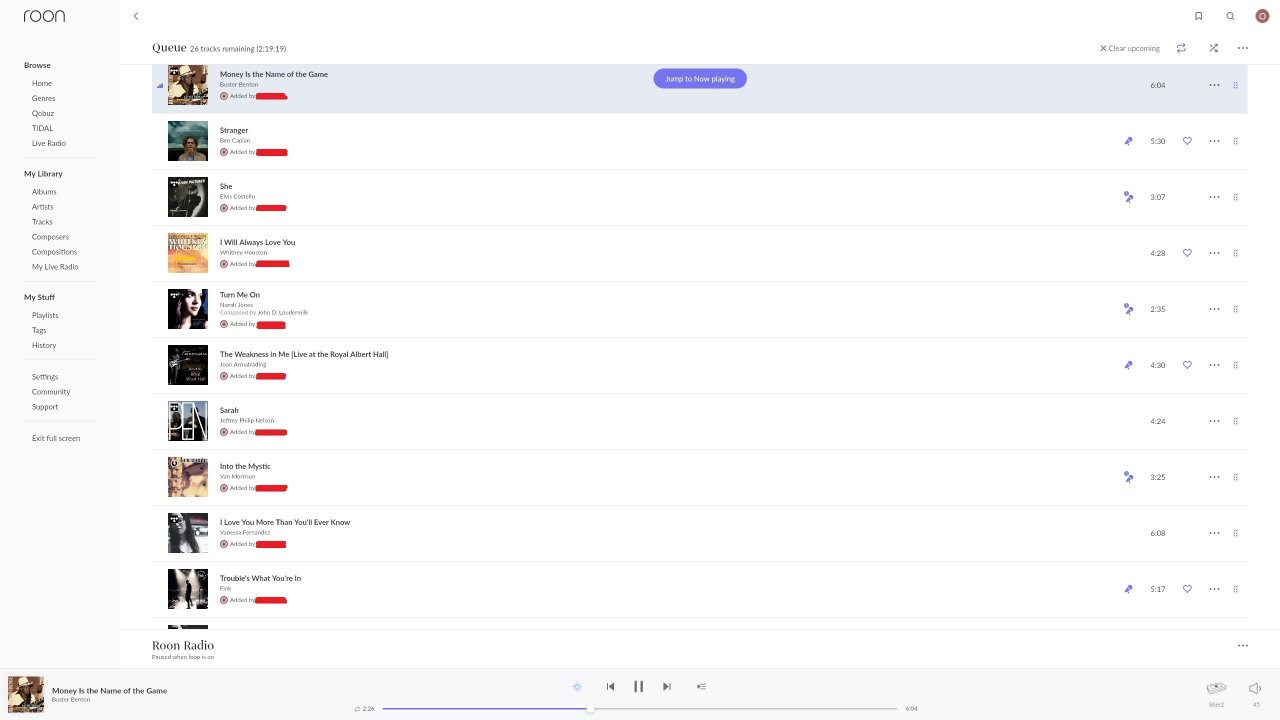Viewport: 1280px width, 720px height.
Task: Favorite The Weakness in Me
Action: 1187,365
